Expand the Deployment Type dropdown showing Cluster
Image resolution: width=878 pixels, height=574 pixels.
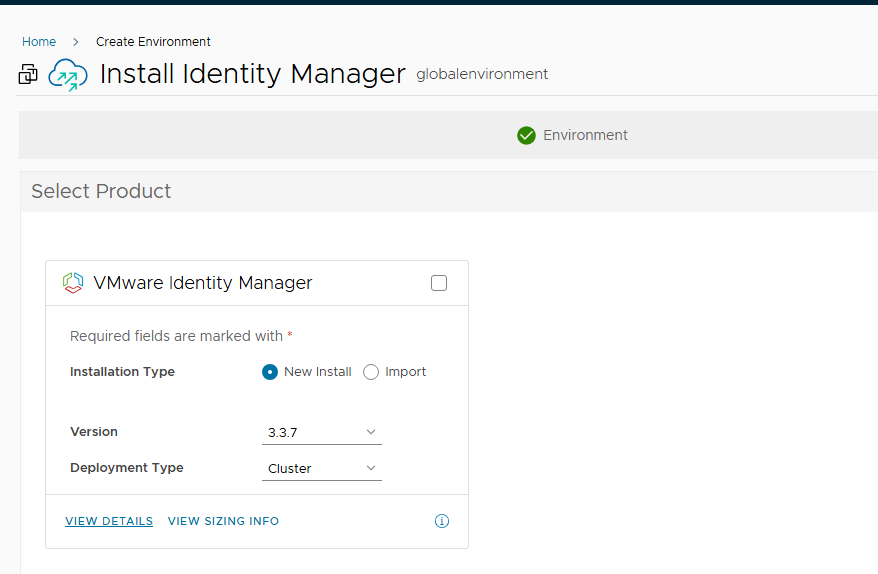point(321,468)
